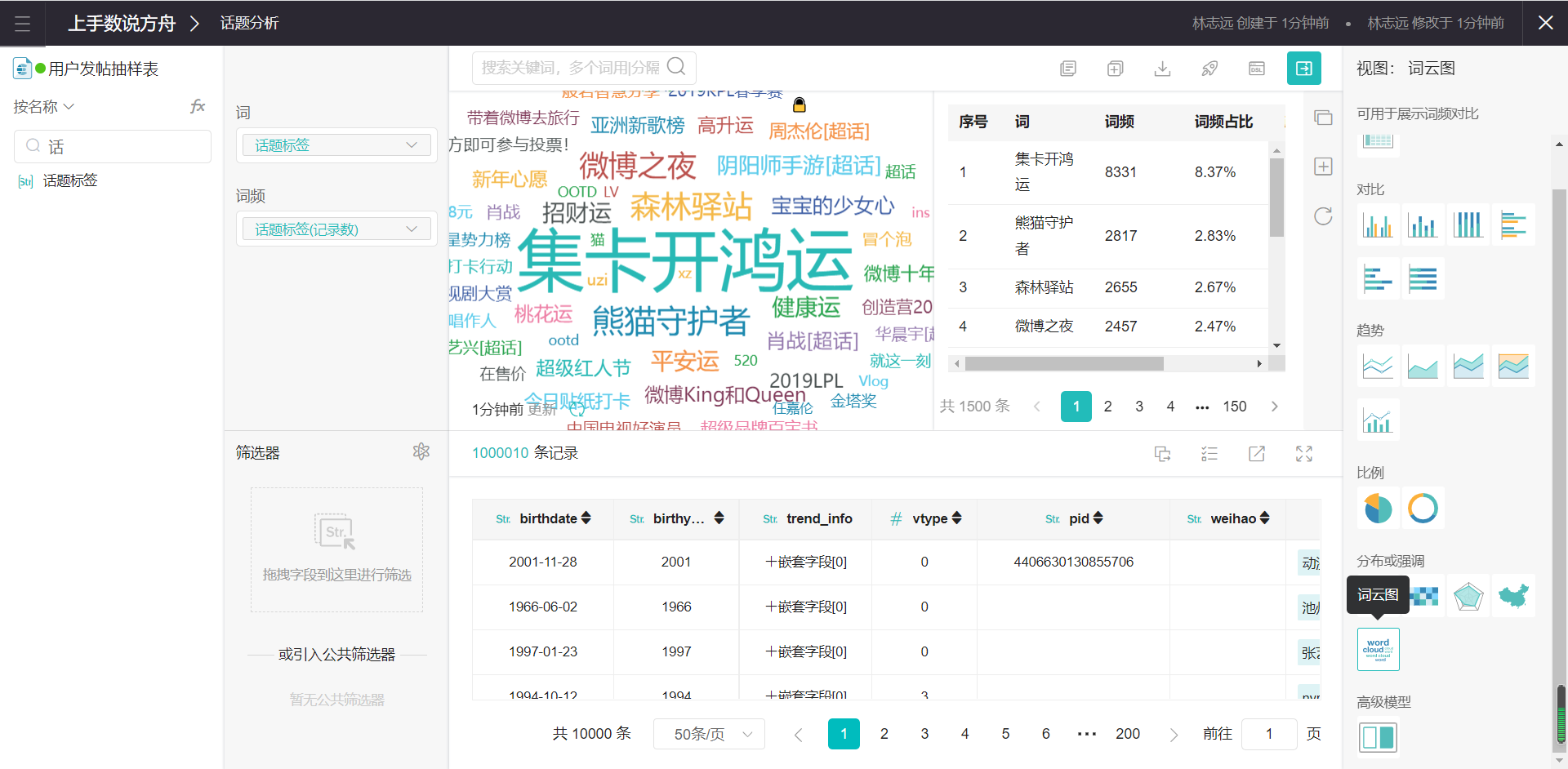Expand data table to fullscreen icon
Viewport: 1568px width, 769px height.
click(1304, 454)
